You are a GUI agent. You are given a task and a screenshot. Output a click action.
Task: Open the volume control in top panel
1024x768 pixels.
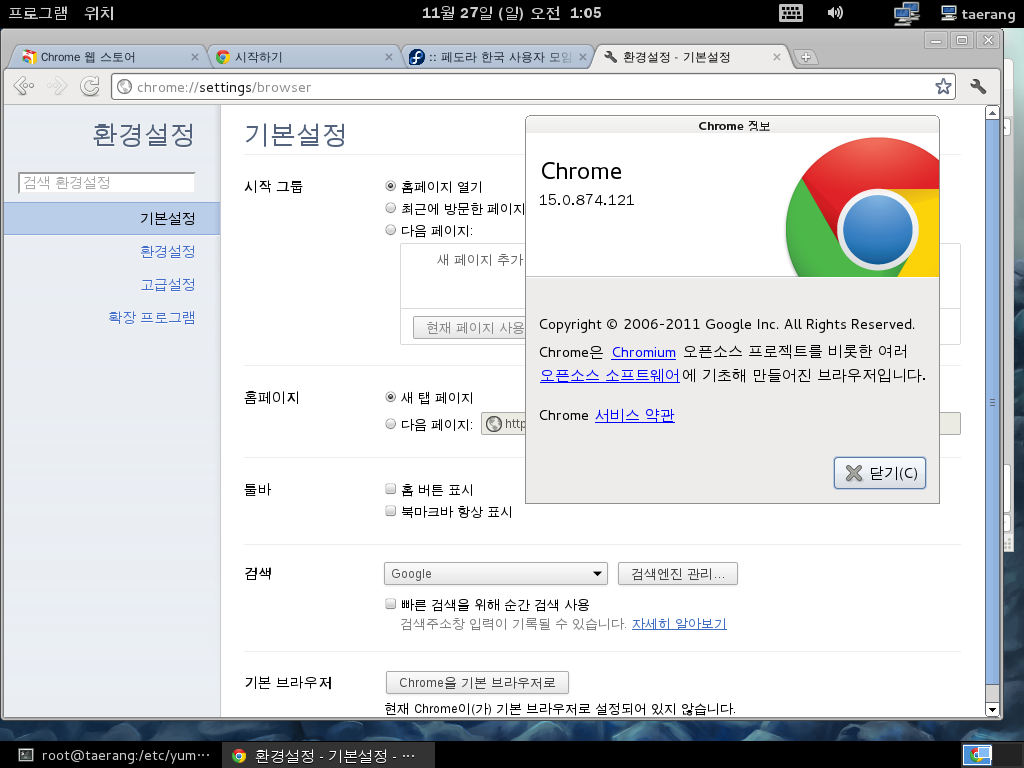835,13
